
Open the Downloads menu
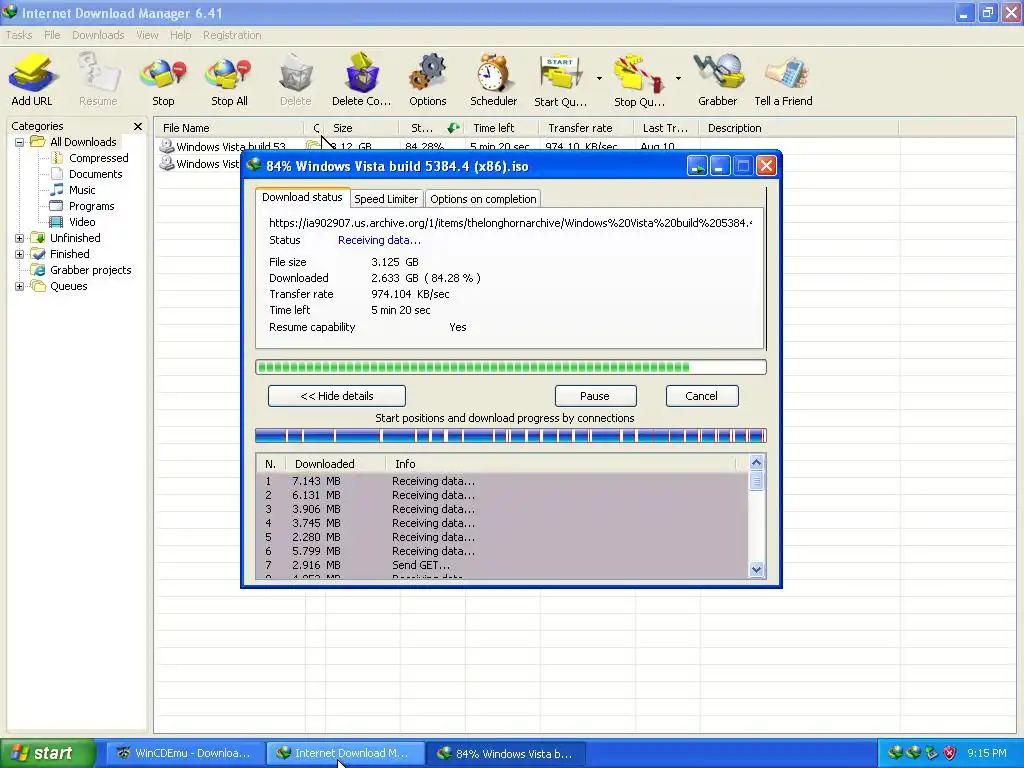(98, 35)
